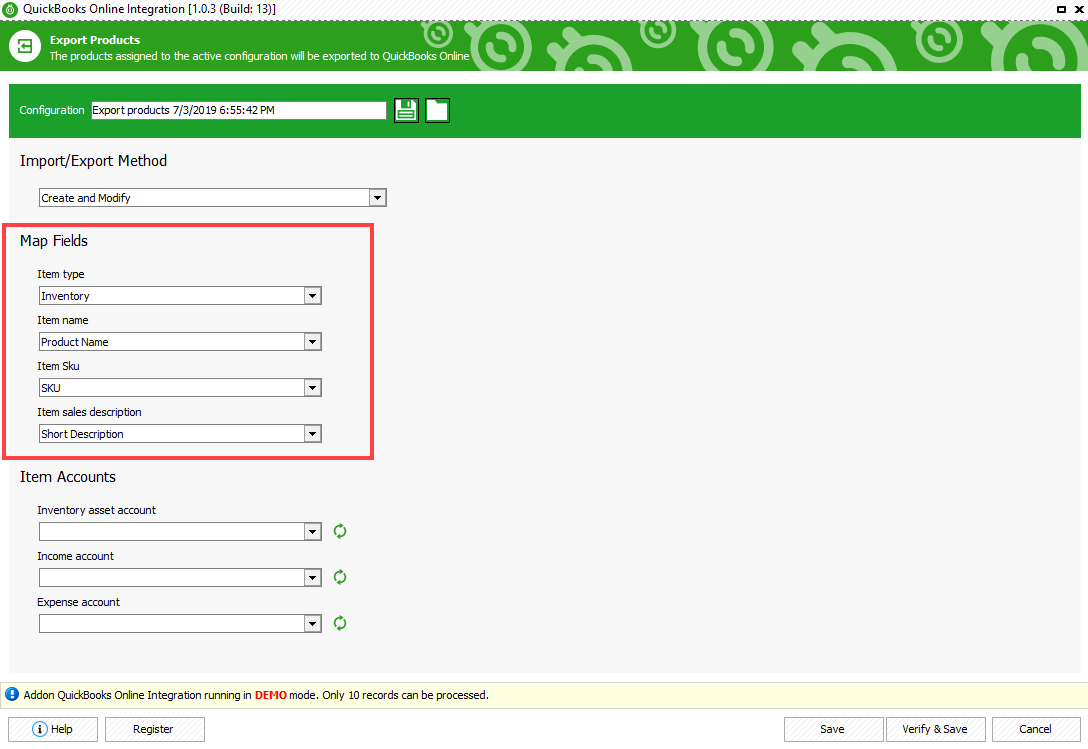Click the Item name label
1088x749 pixels.
click(x=63, y=320)
